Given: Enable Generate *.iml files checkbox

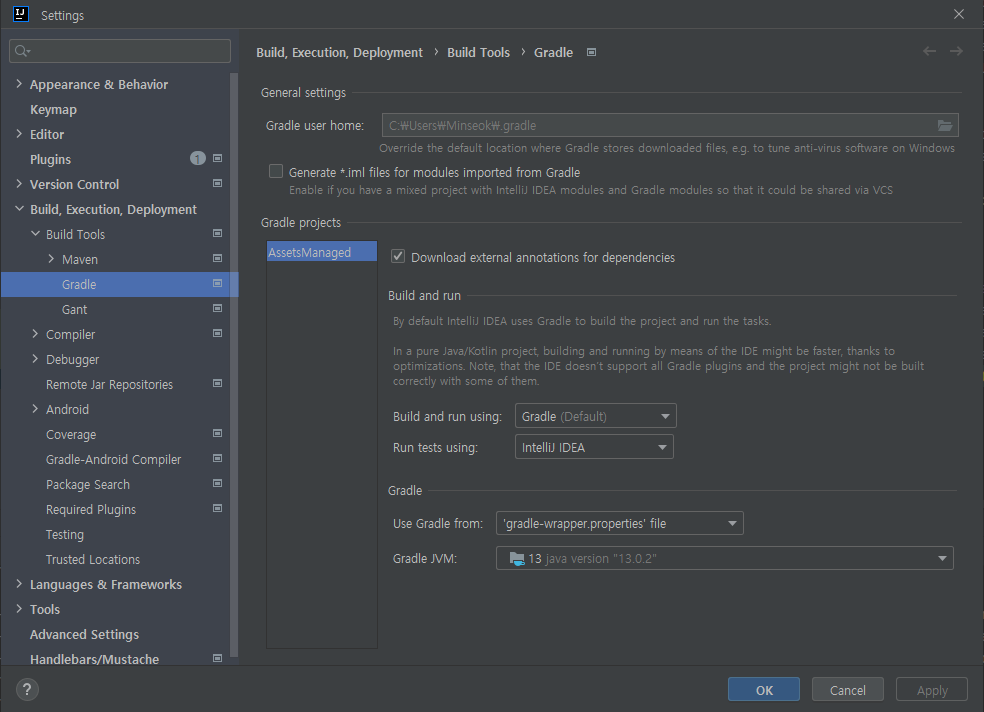Looking at the screenshot, I should click(275, 171).
